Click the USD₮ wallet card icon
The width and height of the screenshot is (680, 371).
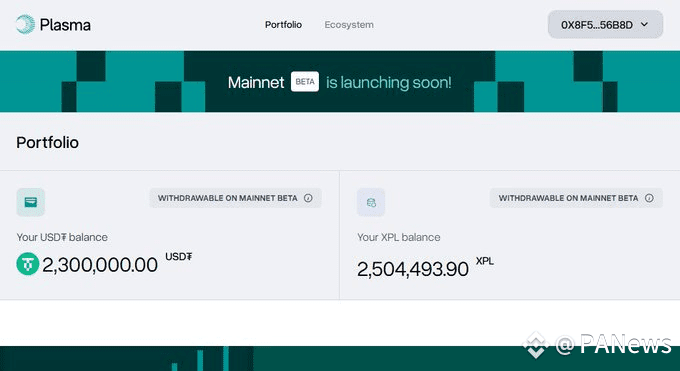coord(31,202)
